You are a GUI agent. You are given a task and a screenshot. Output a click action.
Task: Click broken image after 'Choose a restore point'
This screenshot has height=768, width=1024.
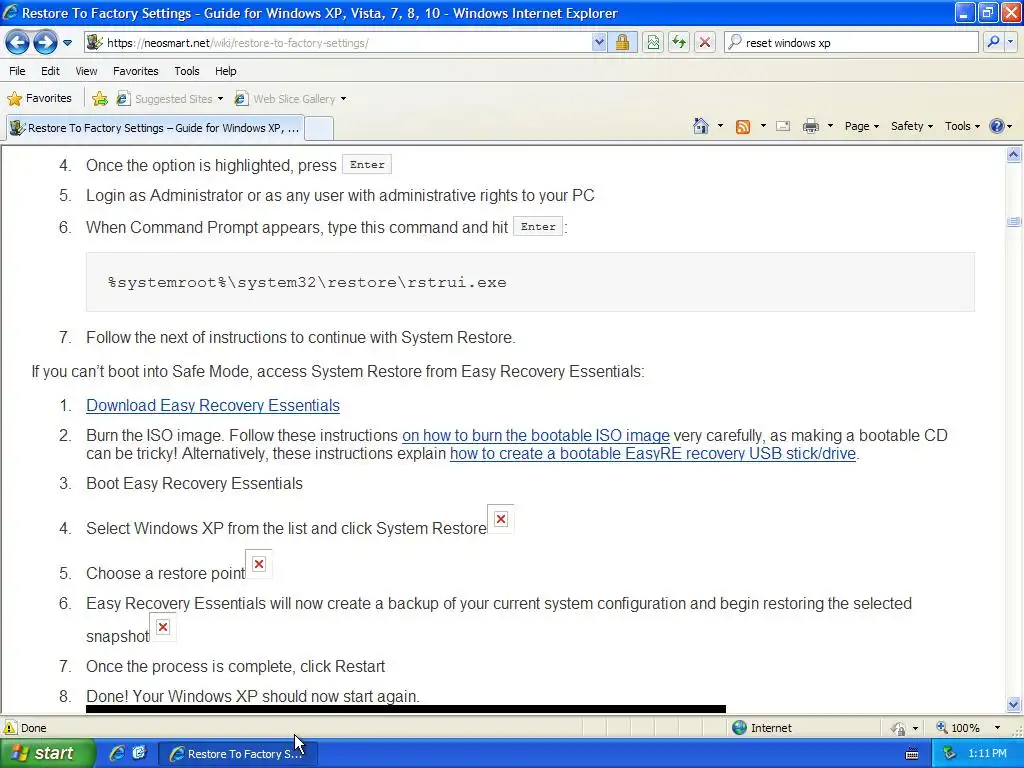259,564
